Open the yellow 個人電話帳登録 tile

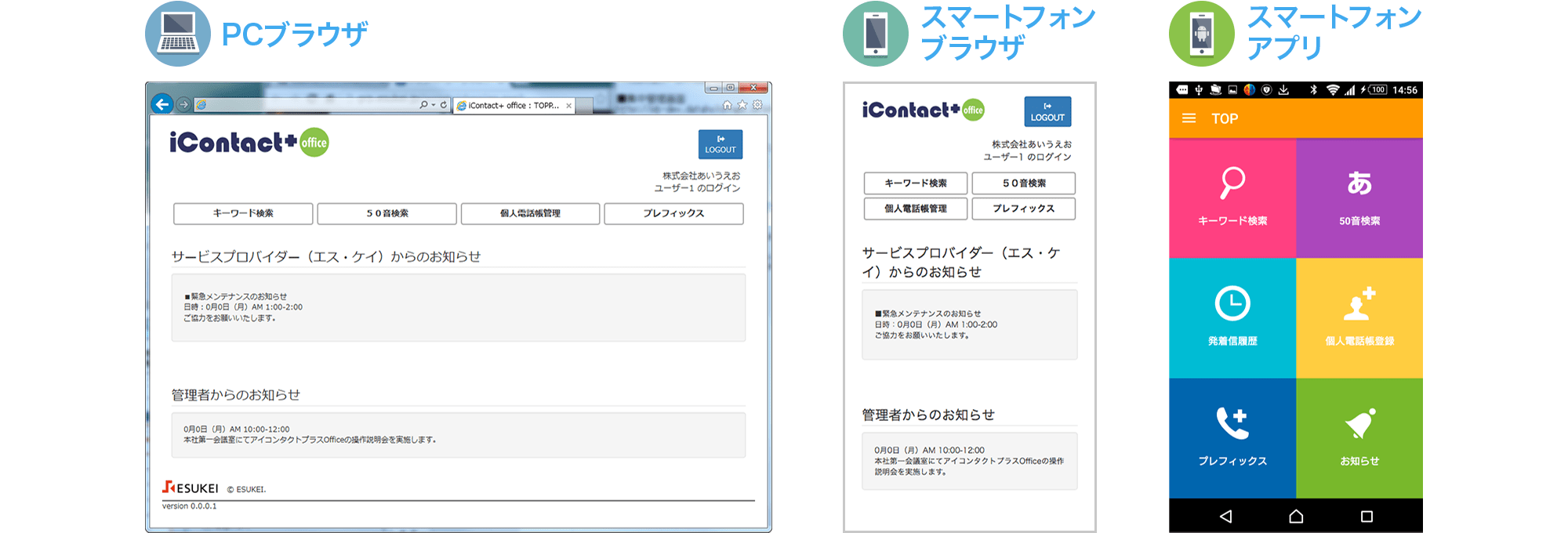[x=1359, y=318]
